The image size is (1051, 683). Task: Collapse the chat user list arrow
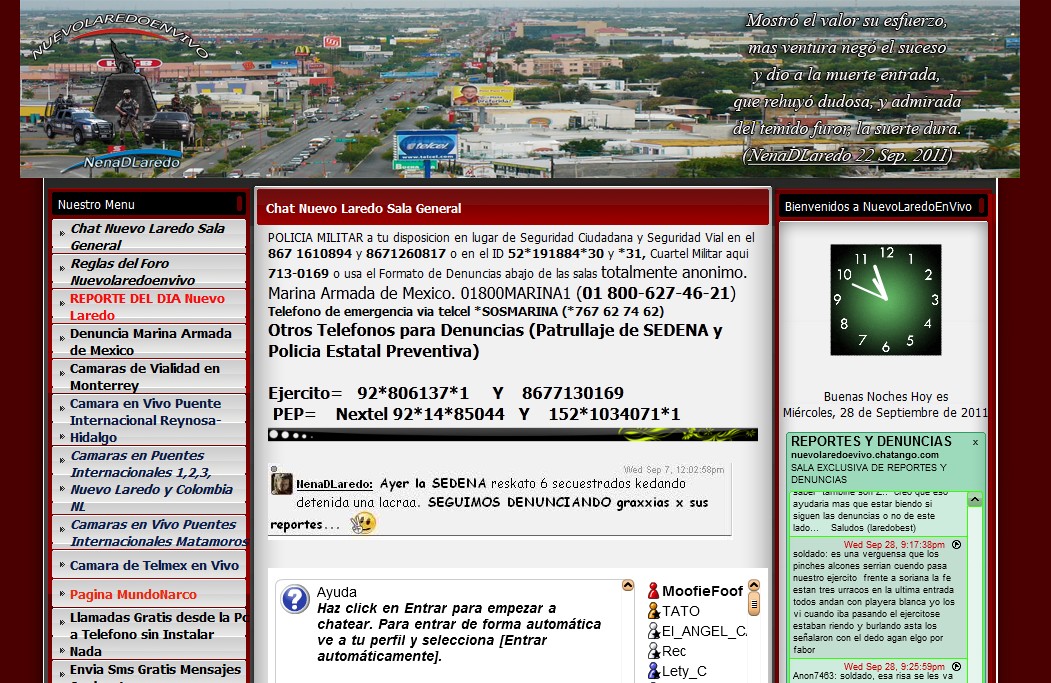coord(754,586)
